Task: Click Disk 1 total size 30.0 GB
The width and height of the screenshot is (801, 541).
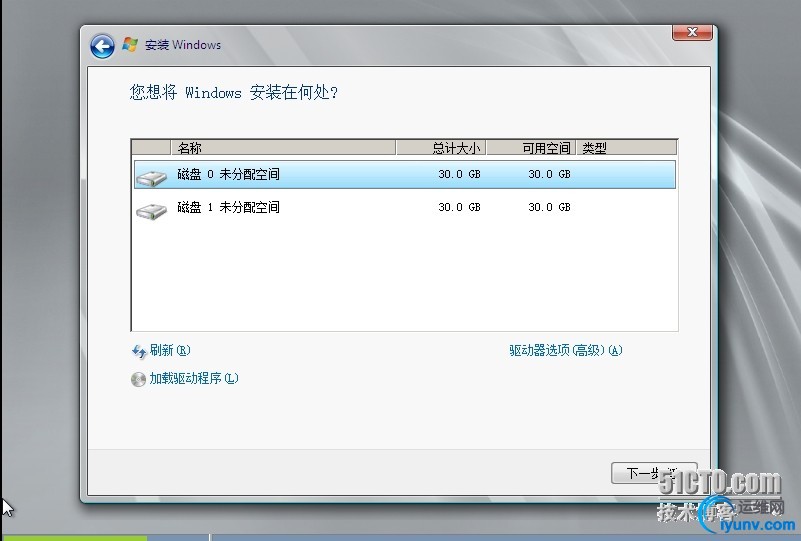Action: pyautogui.click(x=459, y=207)
